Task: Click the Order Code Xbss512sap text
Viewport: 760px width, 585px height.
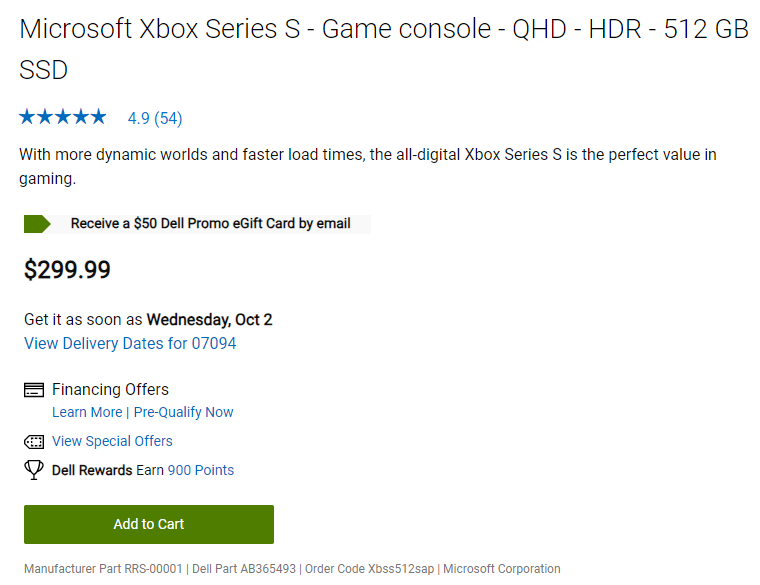Action: (369, 569)
